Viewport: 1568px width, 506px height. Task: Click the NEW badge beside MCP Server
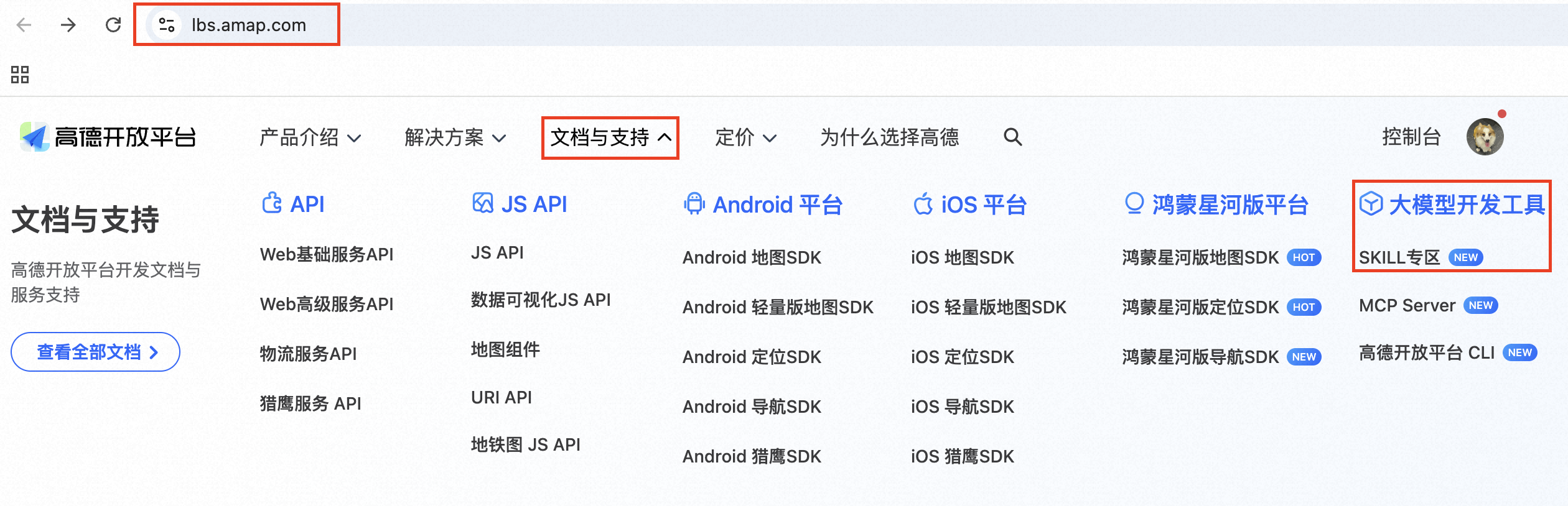tap(1480, 305)
